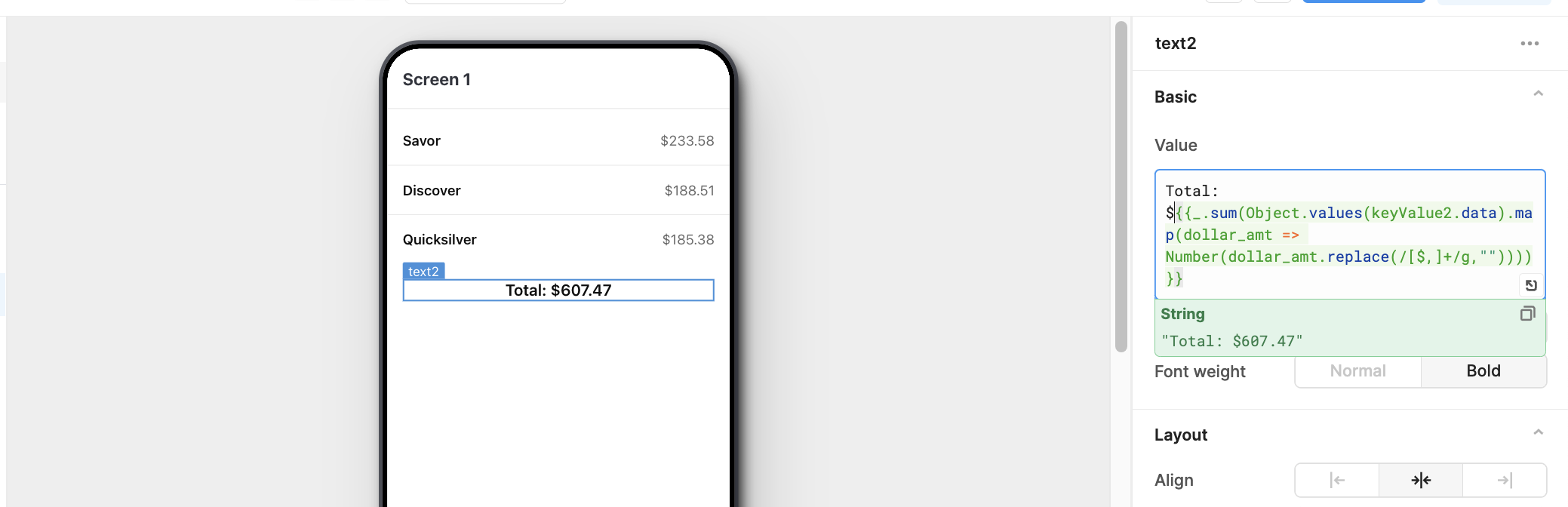Select center alignment in Layout

tap(1421, 480)
